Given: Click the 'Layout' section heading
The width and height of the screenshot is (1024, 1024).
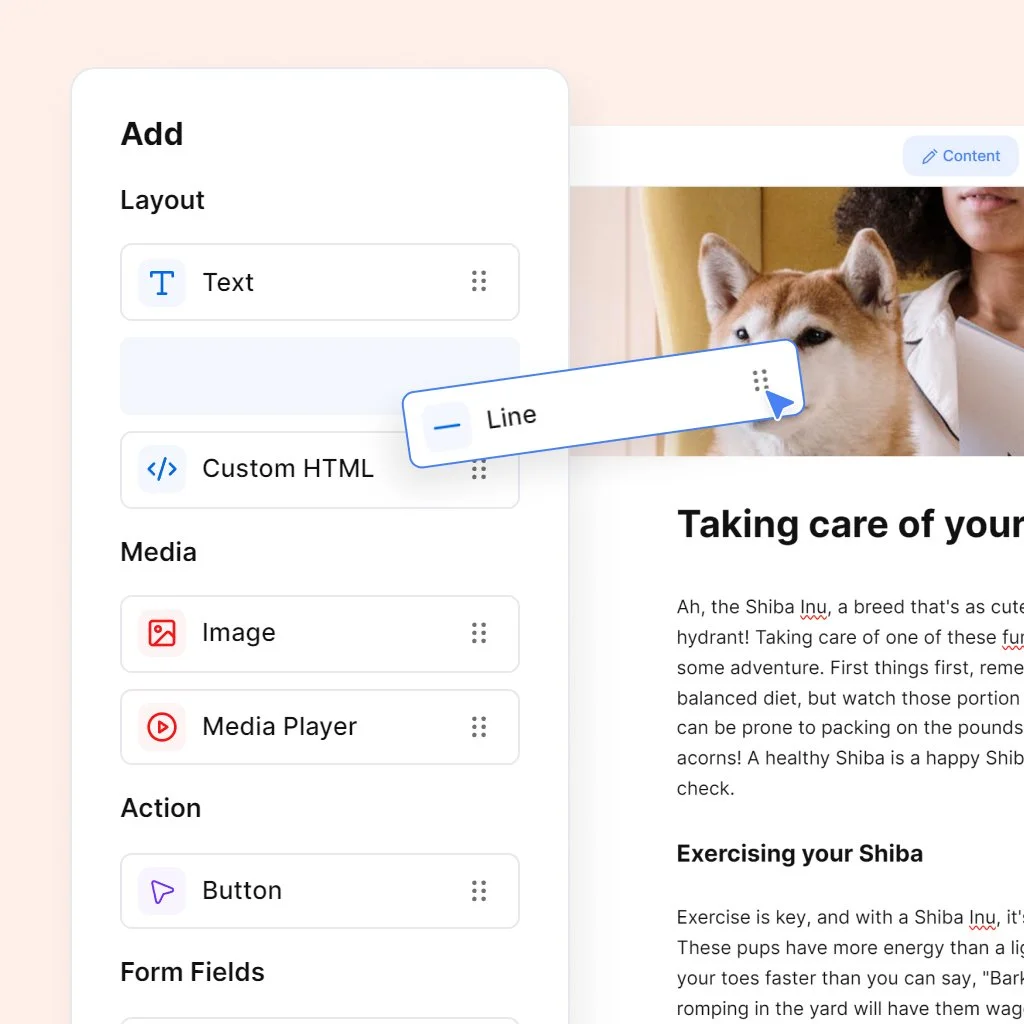Looking at the screenshot, I should 162,200.
